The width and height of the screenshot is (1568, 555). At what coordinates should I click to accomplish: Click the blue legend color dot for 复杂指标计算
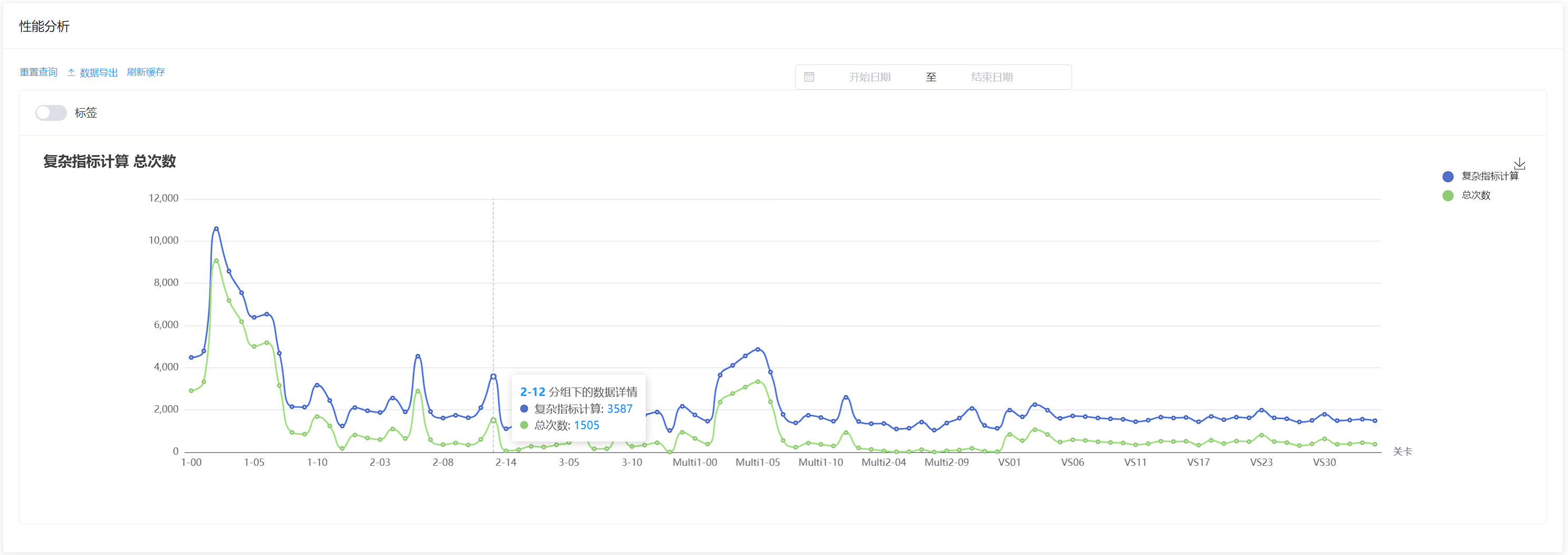[1448, 177]
